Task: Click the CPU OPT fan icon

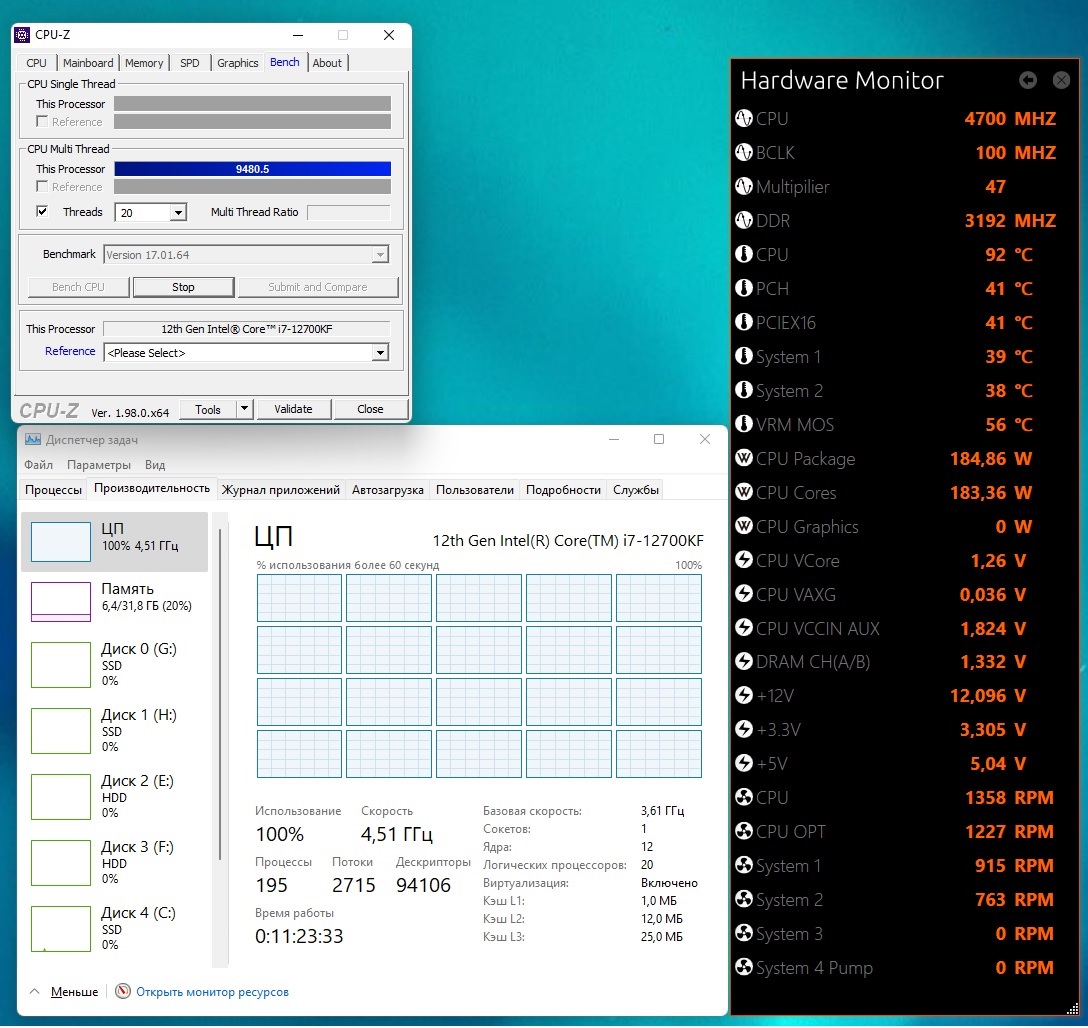Action: click(744, 832)
